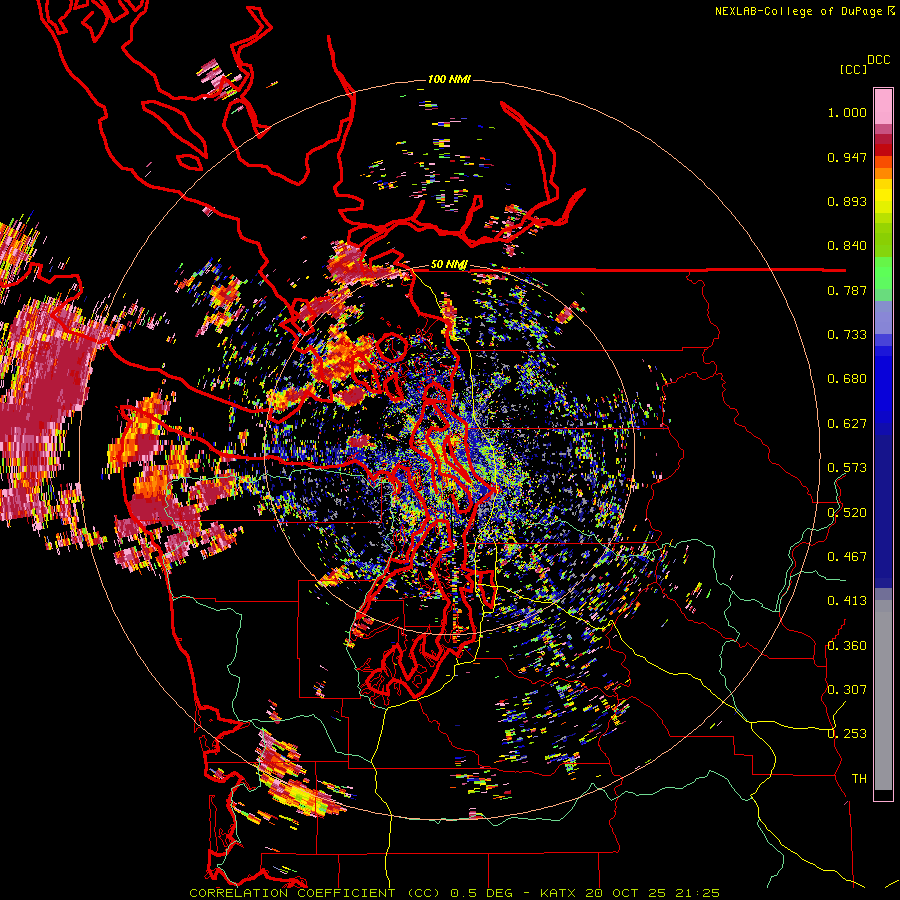Click the 0.467 color scale value

pos(847,557)
